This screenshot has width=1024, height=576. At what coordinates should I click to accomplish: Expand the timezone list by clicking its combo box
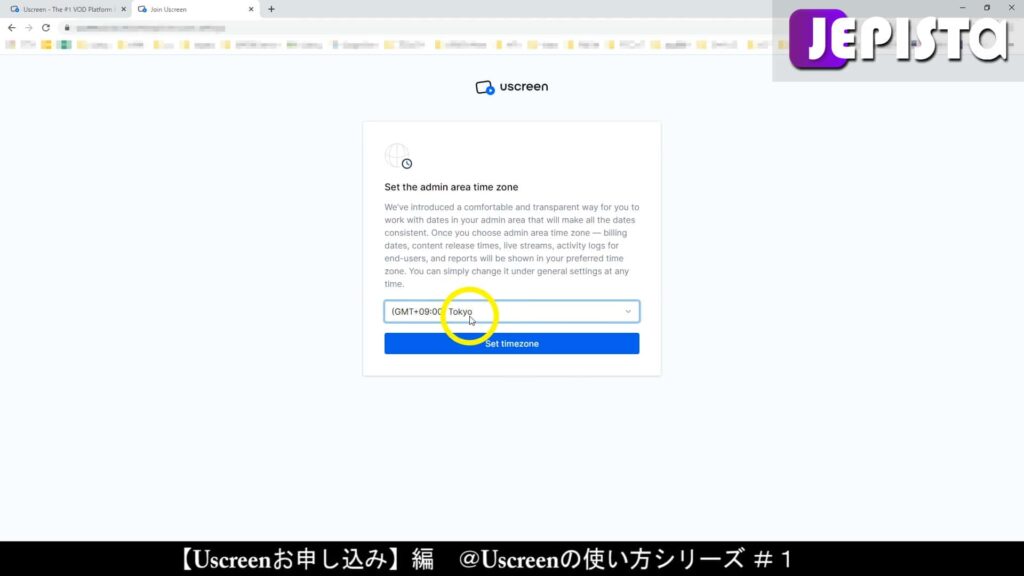click(x=511, y=311)
